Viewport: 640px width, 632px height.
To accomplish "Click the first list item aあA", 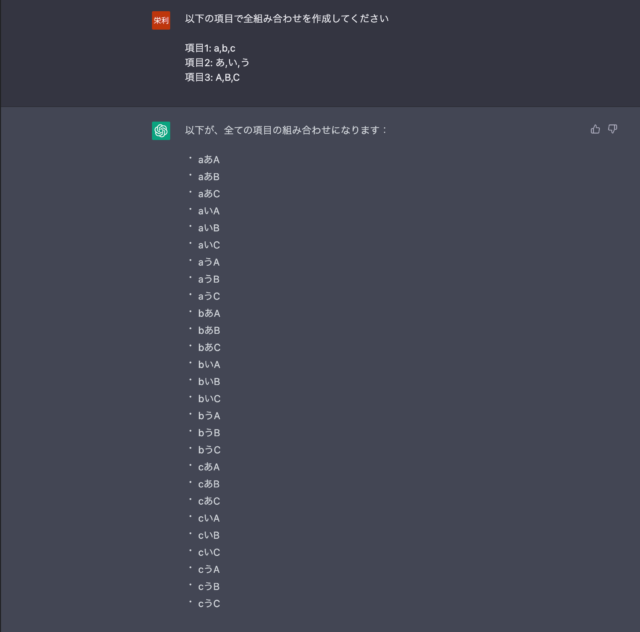I will (x=208, y=159).
